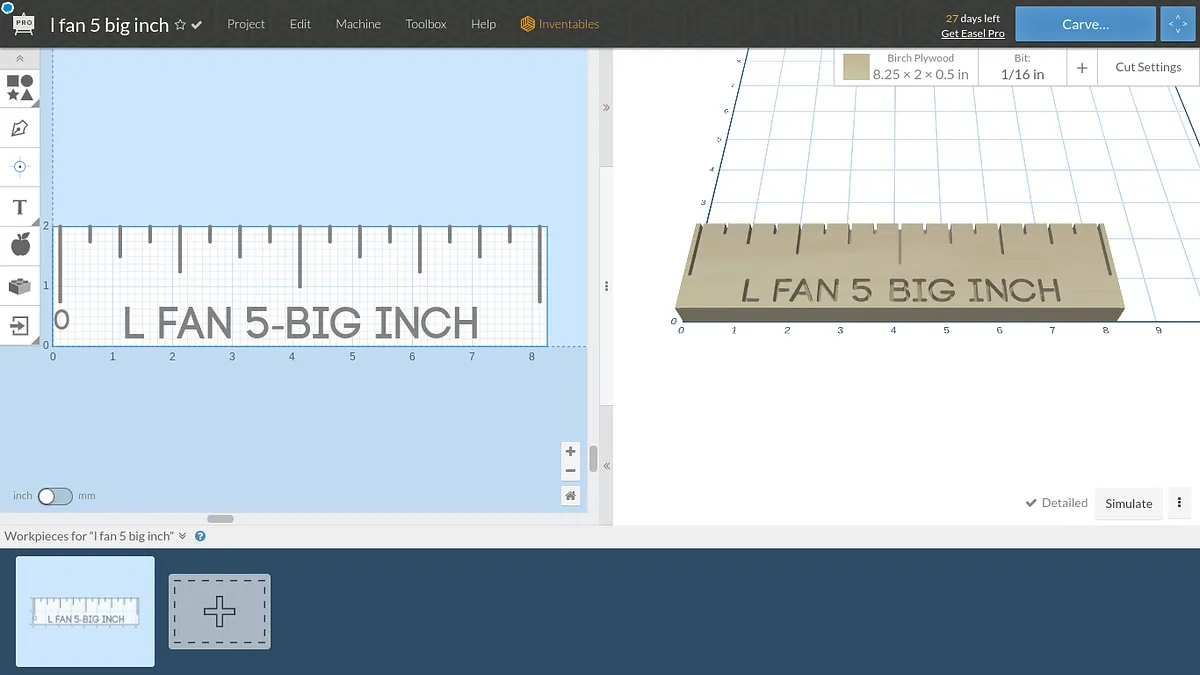Image resolution: width=1200 pixels, height=675 pixels.
Task: Open the Toolbox menu
Action: click(x=426, y=24)
